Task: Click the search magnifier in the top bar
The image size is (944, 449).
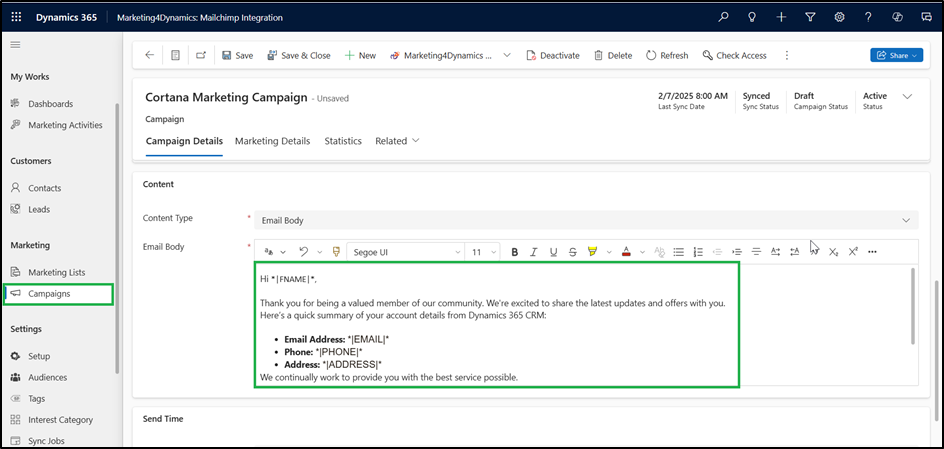Action: [723, 17]
